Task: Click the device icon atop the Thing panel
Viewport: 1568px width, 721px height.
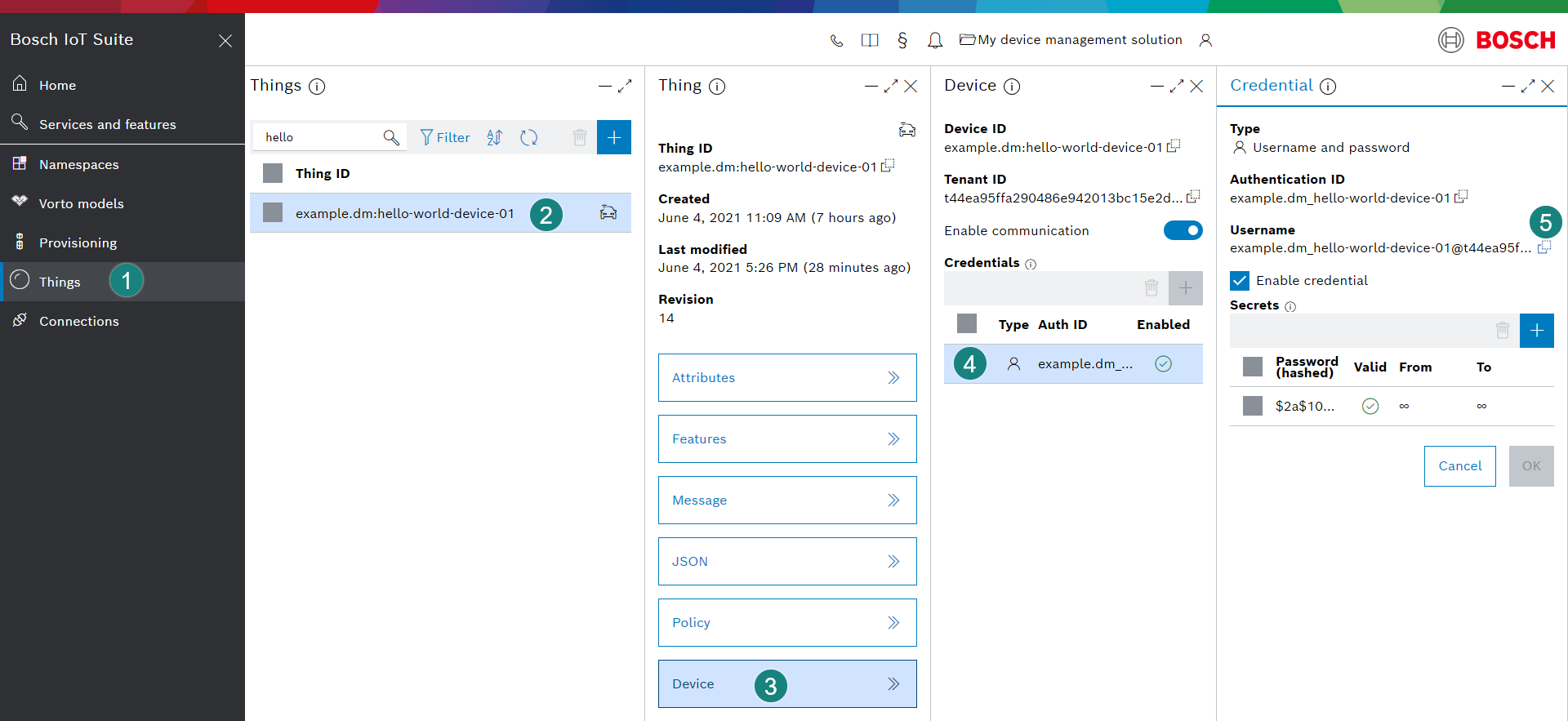Action: 907,129
